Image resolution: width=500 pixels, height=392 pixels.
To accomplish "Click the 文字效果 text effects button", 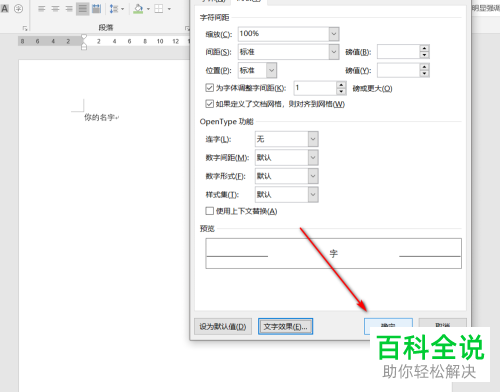I will click(285, 327).
